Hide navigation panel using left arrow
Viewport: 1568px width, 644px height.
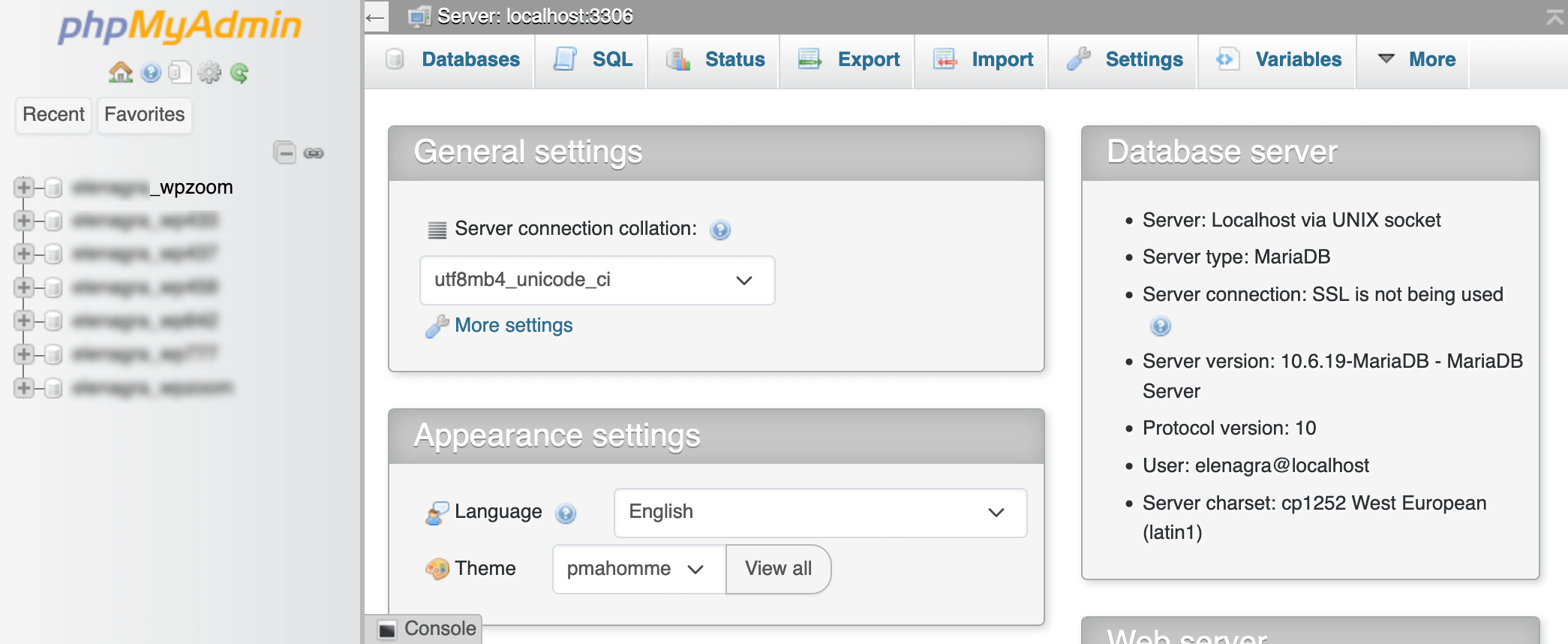pyautogui.click(x=376, y=17)
